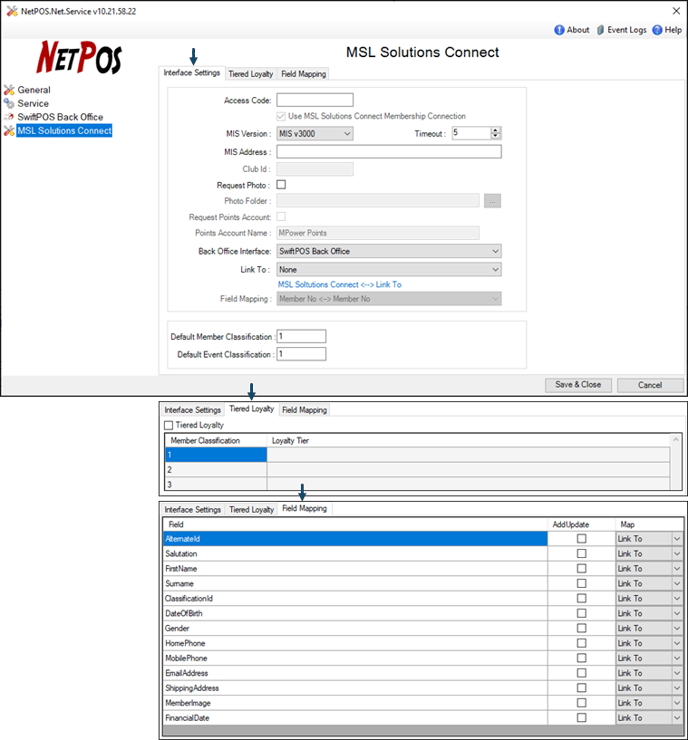Screen dimensions: 688x740
Task: Click the Timeout spinner arrows
Action: pyautogui.click(x=495, y=133)
